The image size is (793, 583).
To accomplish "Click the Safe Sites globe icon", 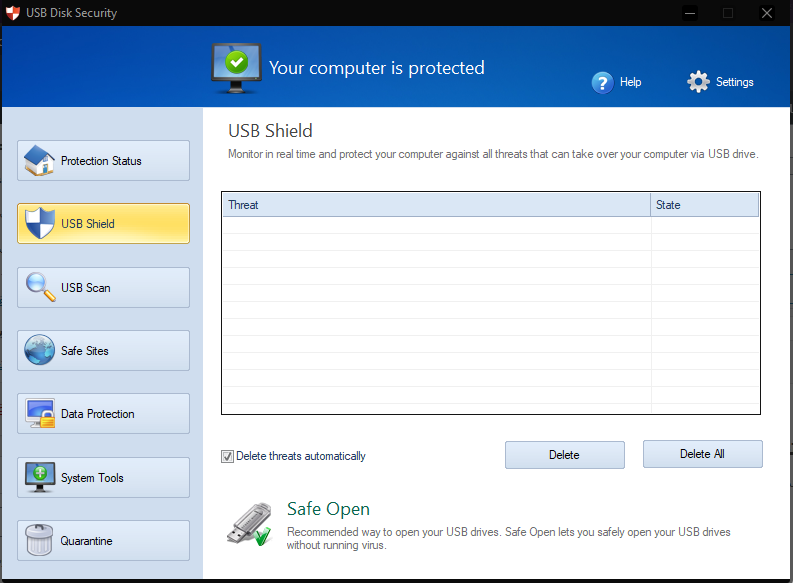I will 39,350.
